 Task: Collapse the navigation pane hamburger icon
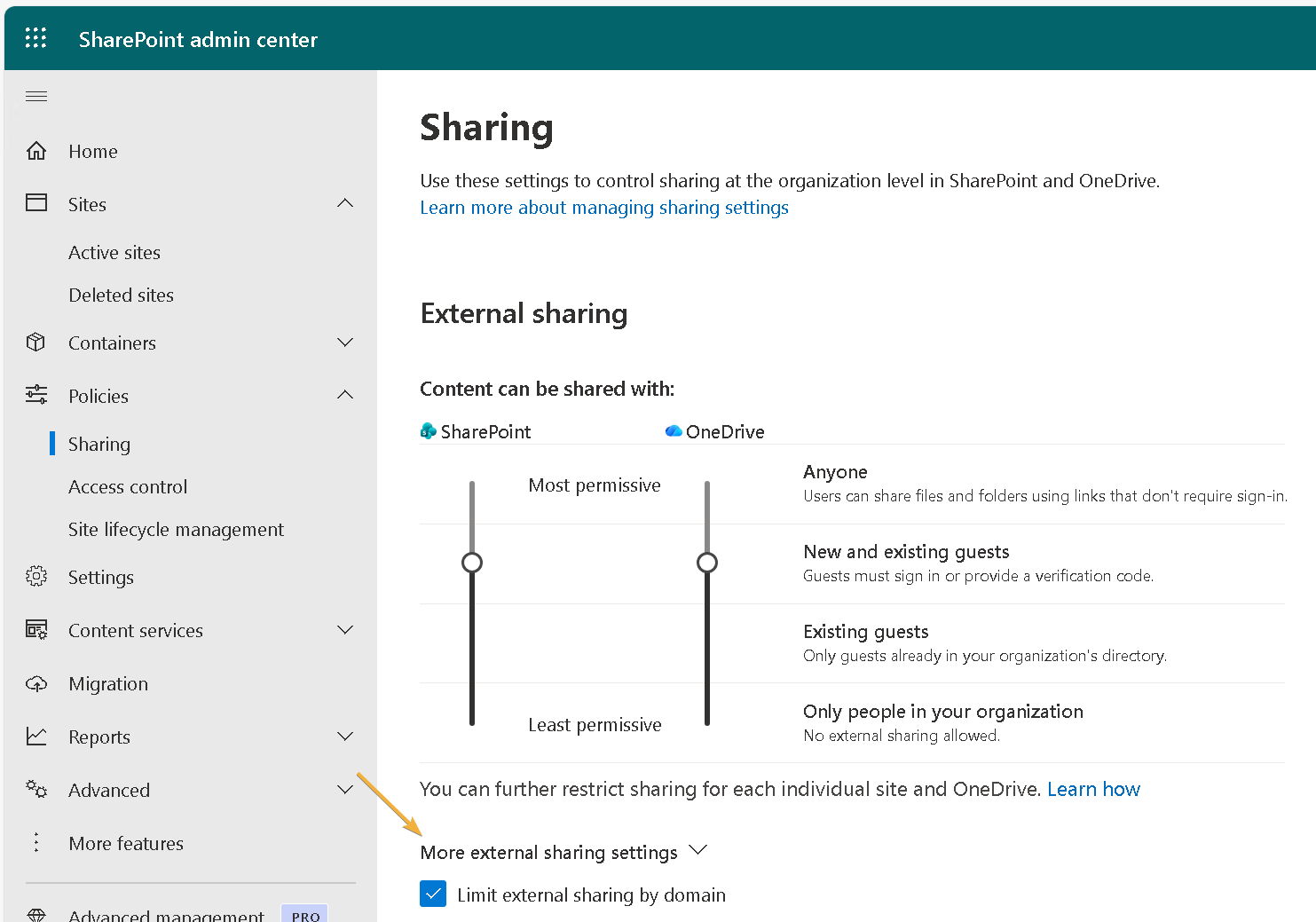pos(36,96)
